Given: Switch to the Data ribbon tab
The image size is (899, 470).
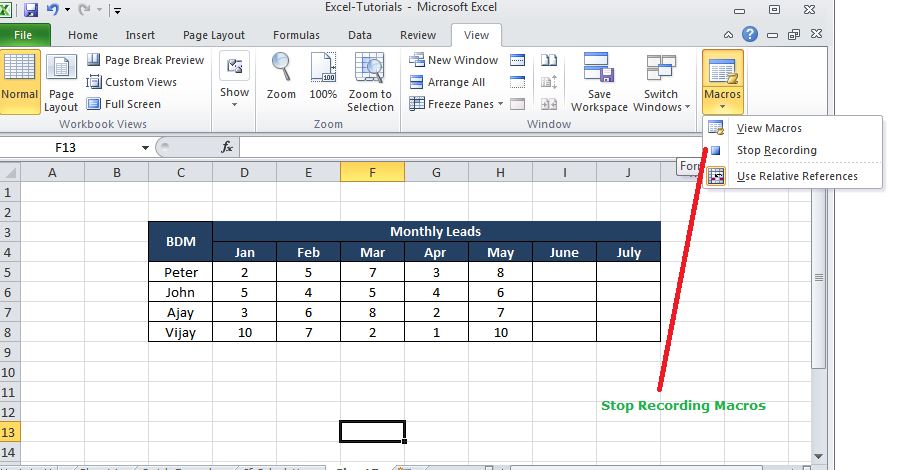Looking at the screenshot, I should tap(359, 35).
